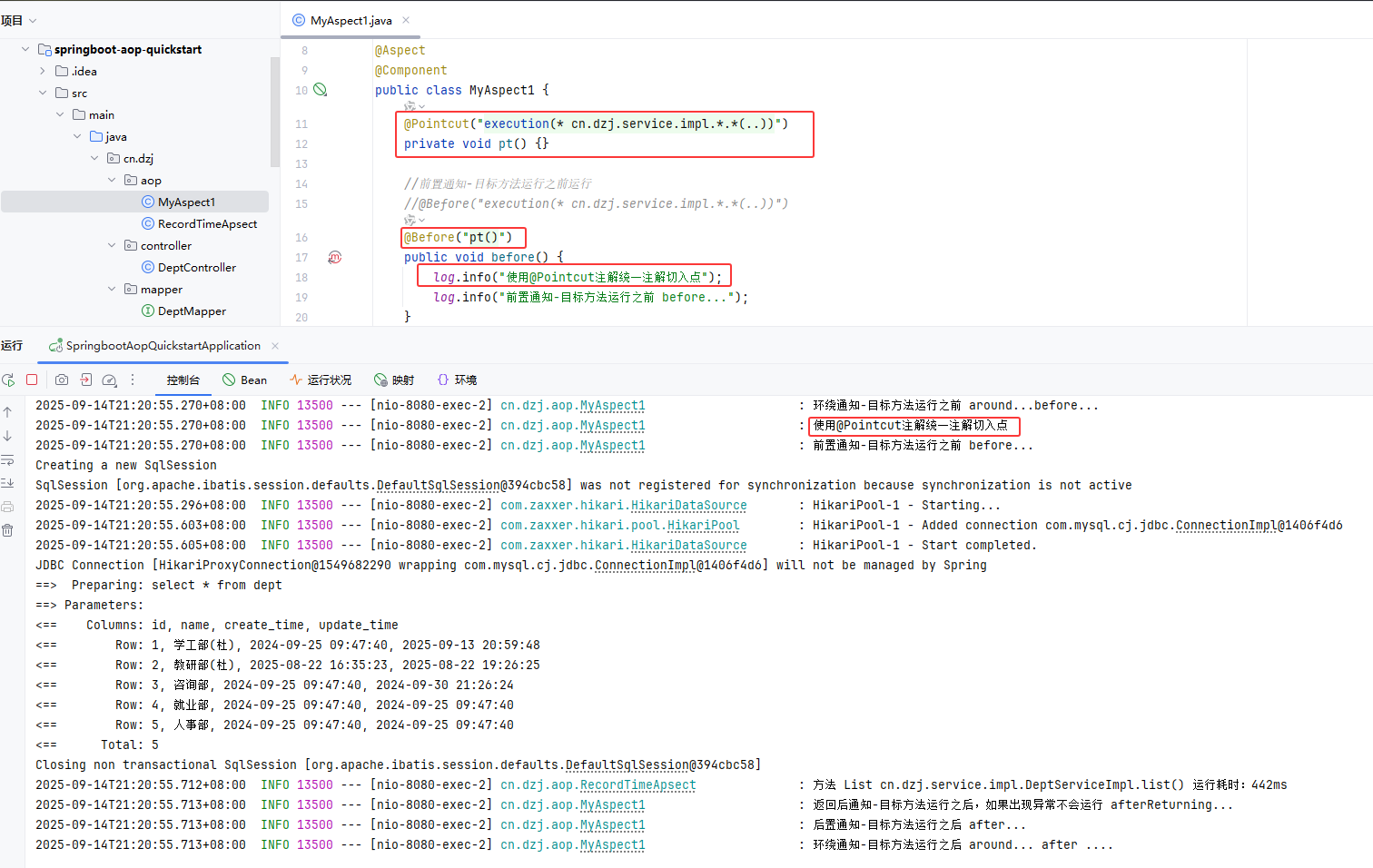Collapse the controller package node
This screenshot has width=1373, height=868.
pyautogui.click(x=112, y=245)
